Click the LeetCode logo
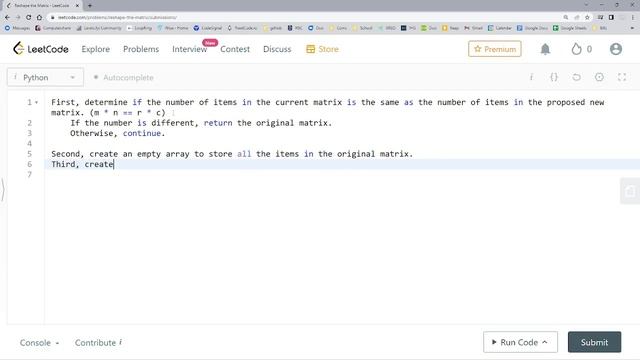Viewport: 640px width, 360px height. pyautogui.click(x=40, y=49)
